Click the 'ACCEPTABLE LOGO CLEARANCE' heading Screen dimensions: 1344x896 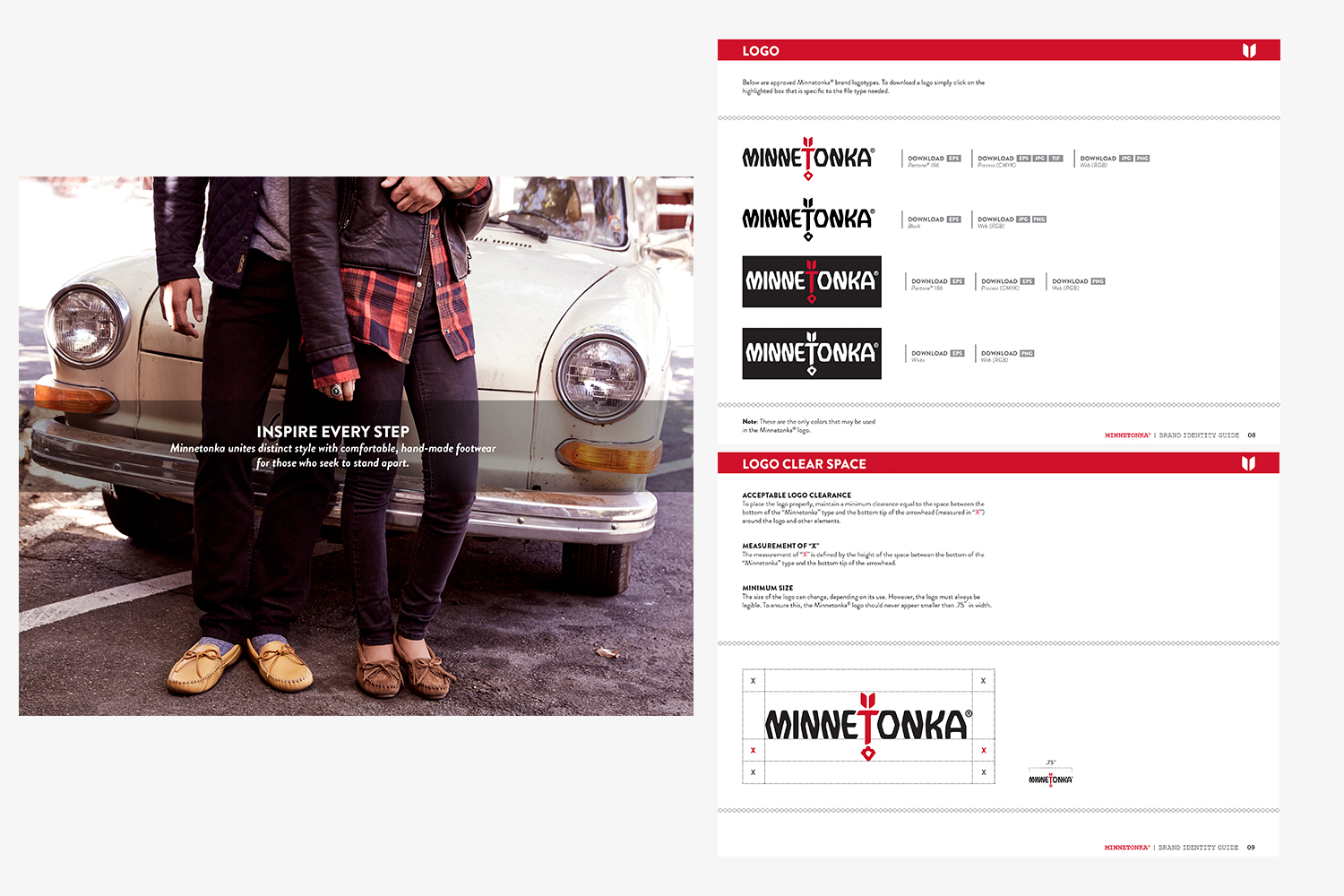797,495
